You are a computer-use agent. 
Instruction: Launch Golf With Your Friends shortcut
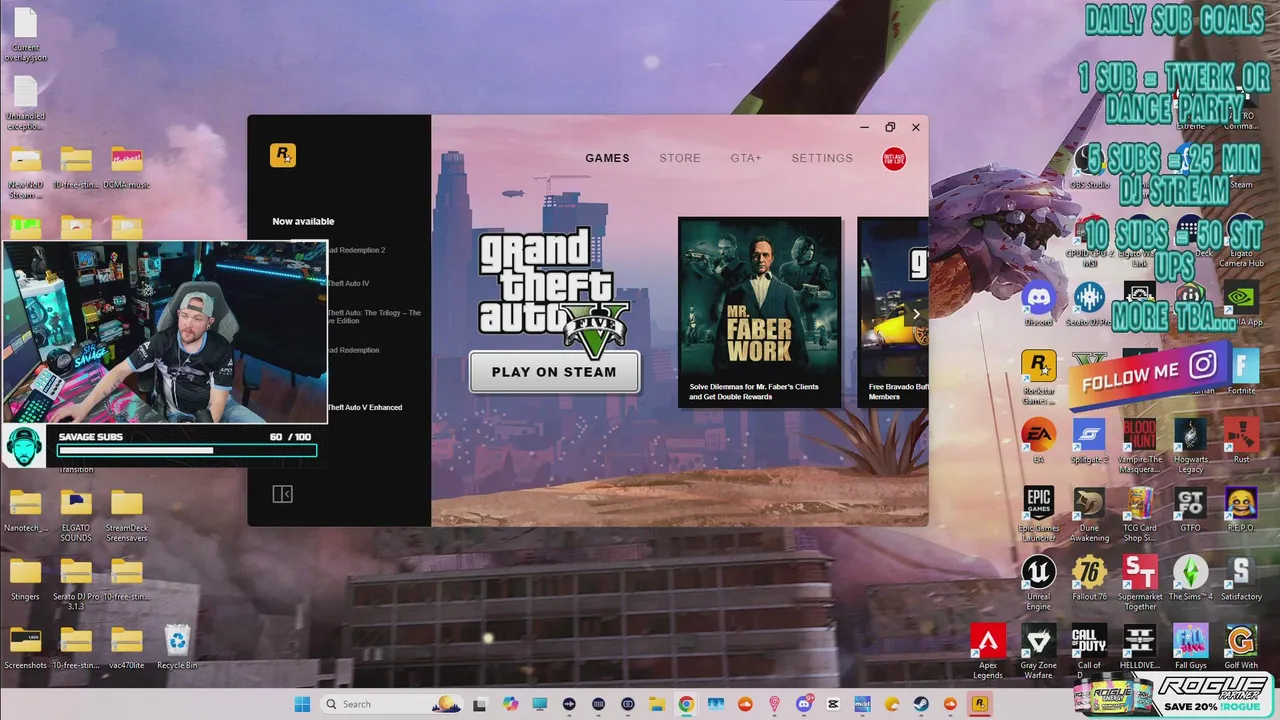(x=1241, y=647)
